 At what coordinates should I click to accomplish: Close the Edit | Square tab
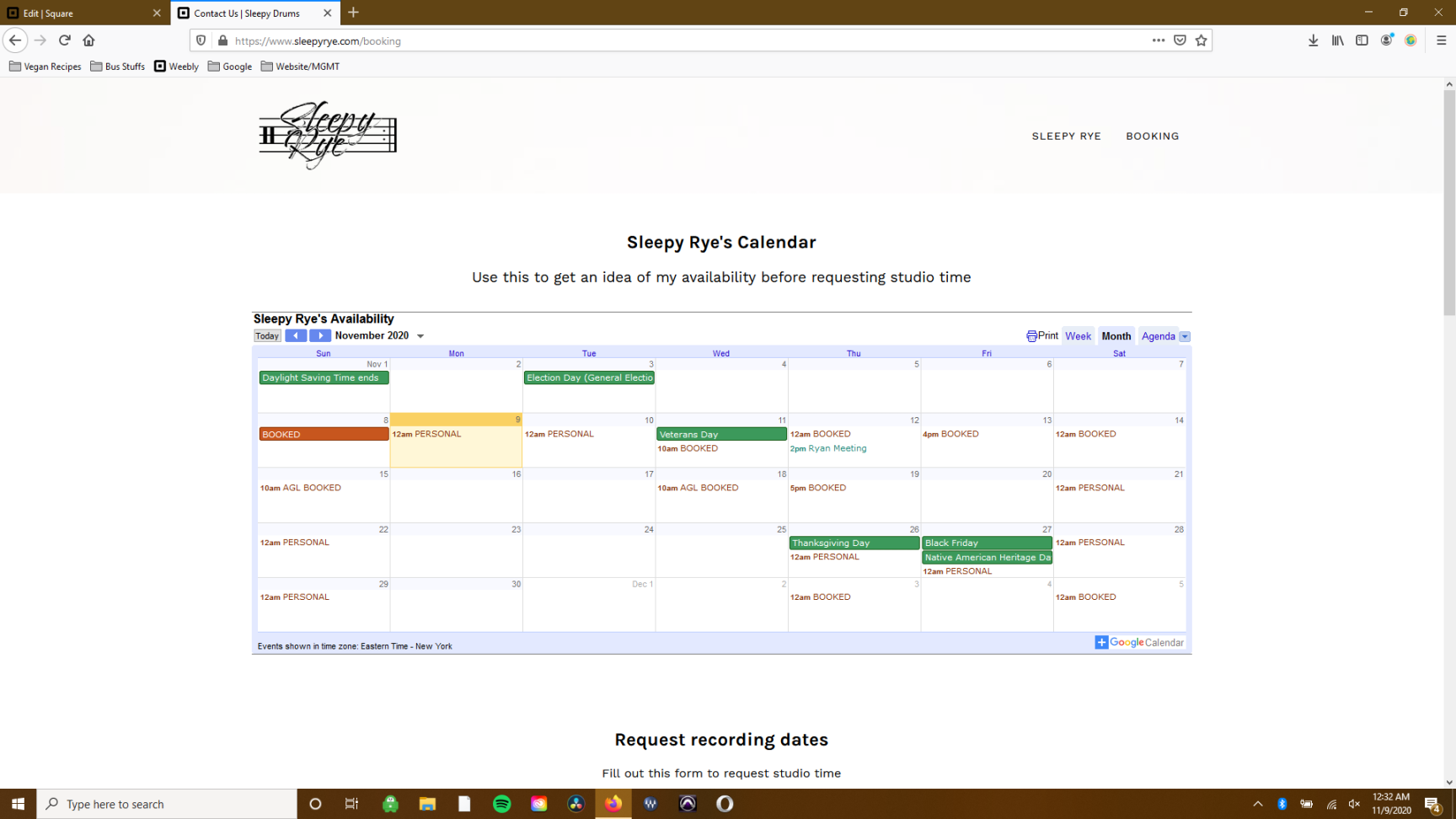point(157,13)
